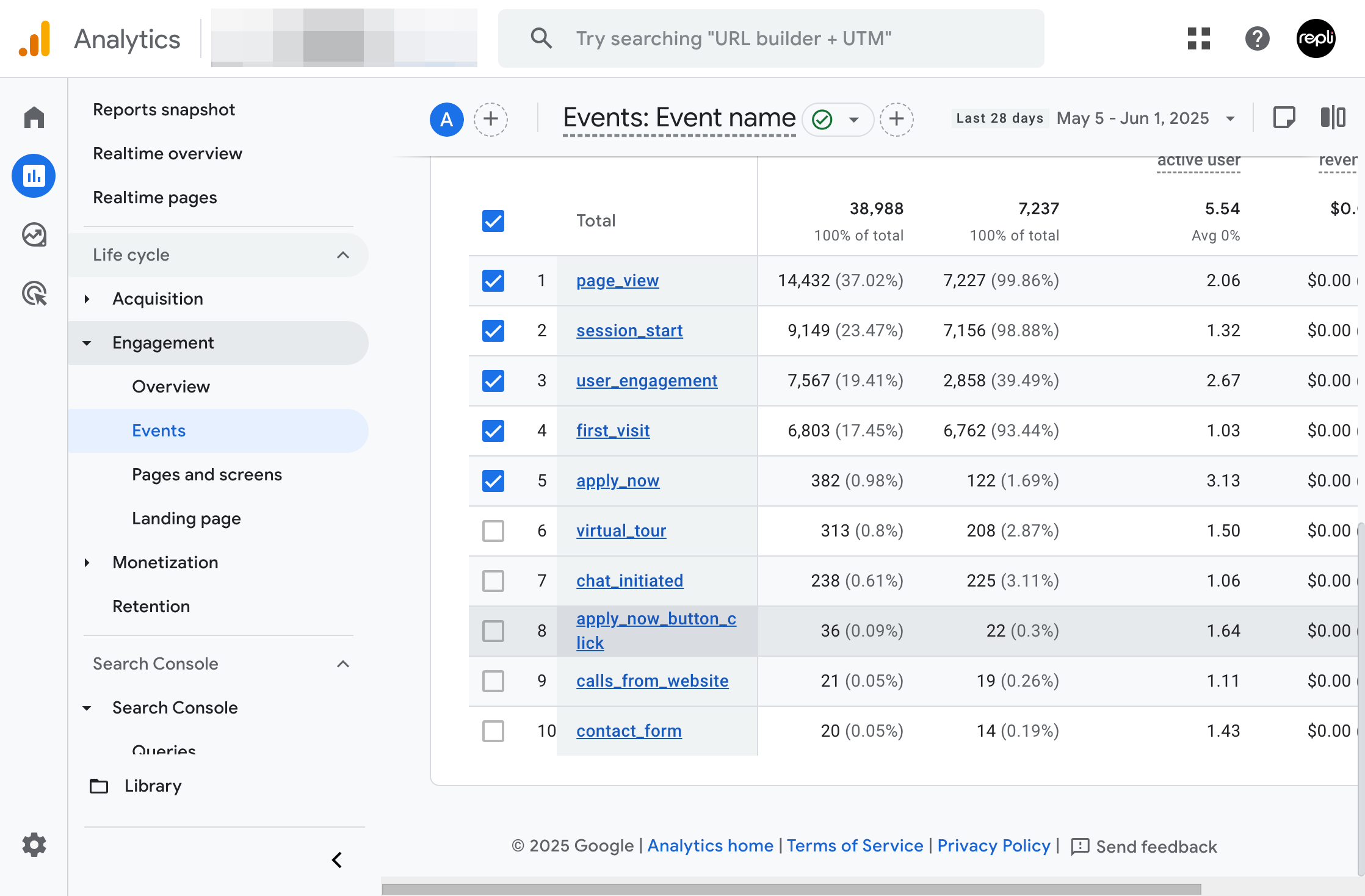Collapse the navigation with the left chevron
This screenshot has height=896, width=1365.
pos(337,860)
